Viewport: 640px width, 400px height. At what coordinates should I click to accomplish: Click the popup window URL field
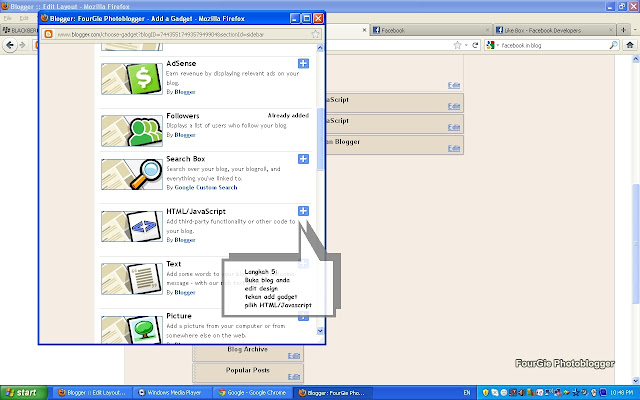click(x=180, y=34)
